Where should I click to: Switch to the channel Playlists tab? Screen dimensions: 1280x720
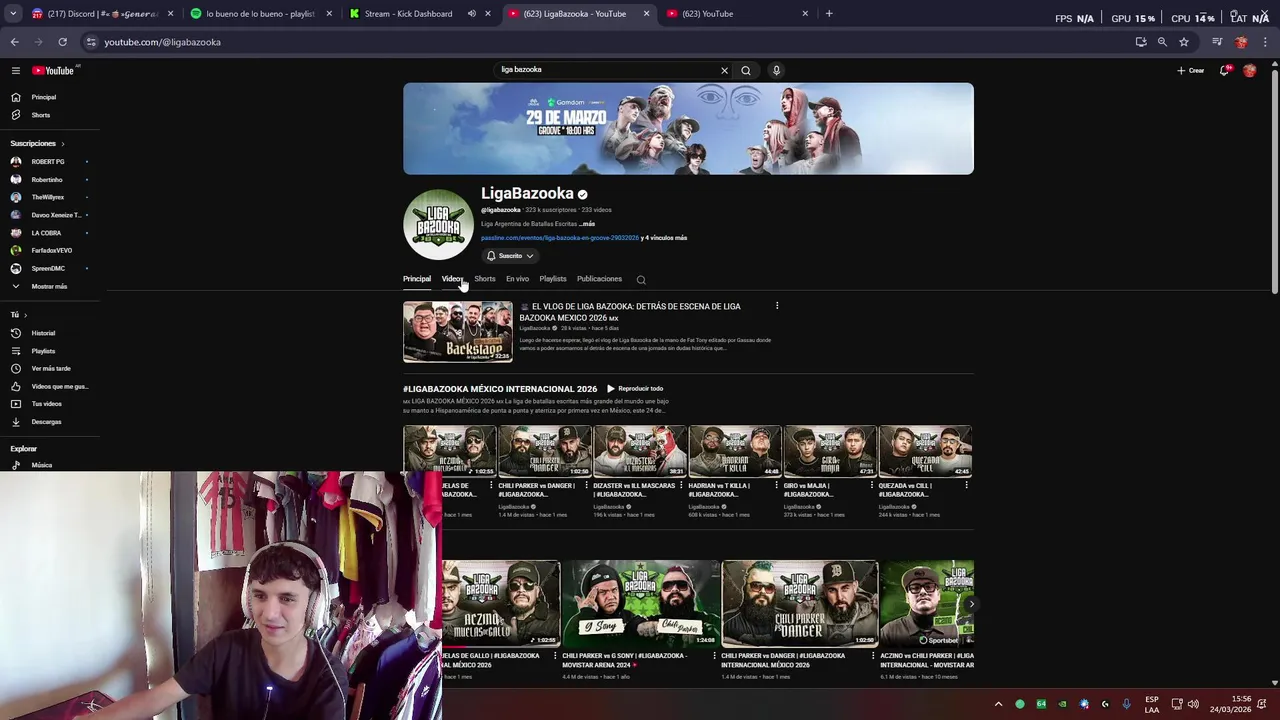pyautogui.click(x=553, y=279)
